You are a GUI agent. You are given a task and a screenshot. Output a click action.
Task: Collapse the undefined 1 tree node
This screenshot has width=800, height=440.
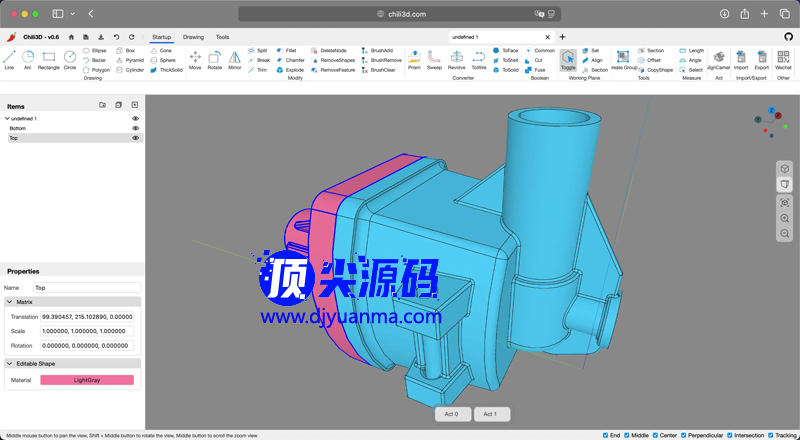(x=7, y=118)
